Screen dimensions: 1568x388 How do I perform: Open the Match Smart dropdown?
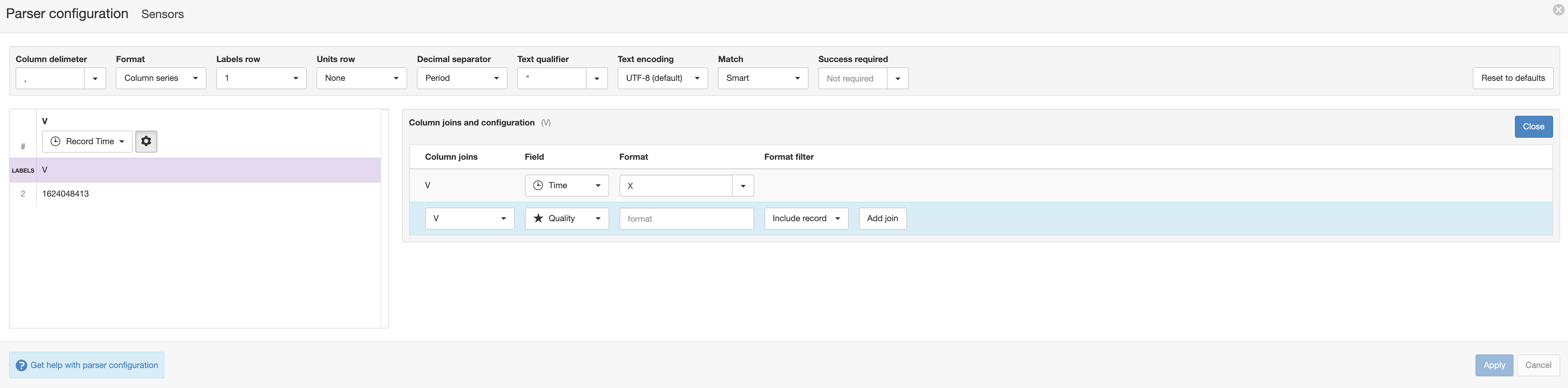click(x=763, y=79)
